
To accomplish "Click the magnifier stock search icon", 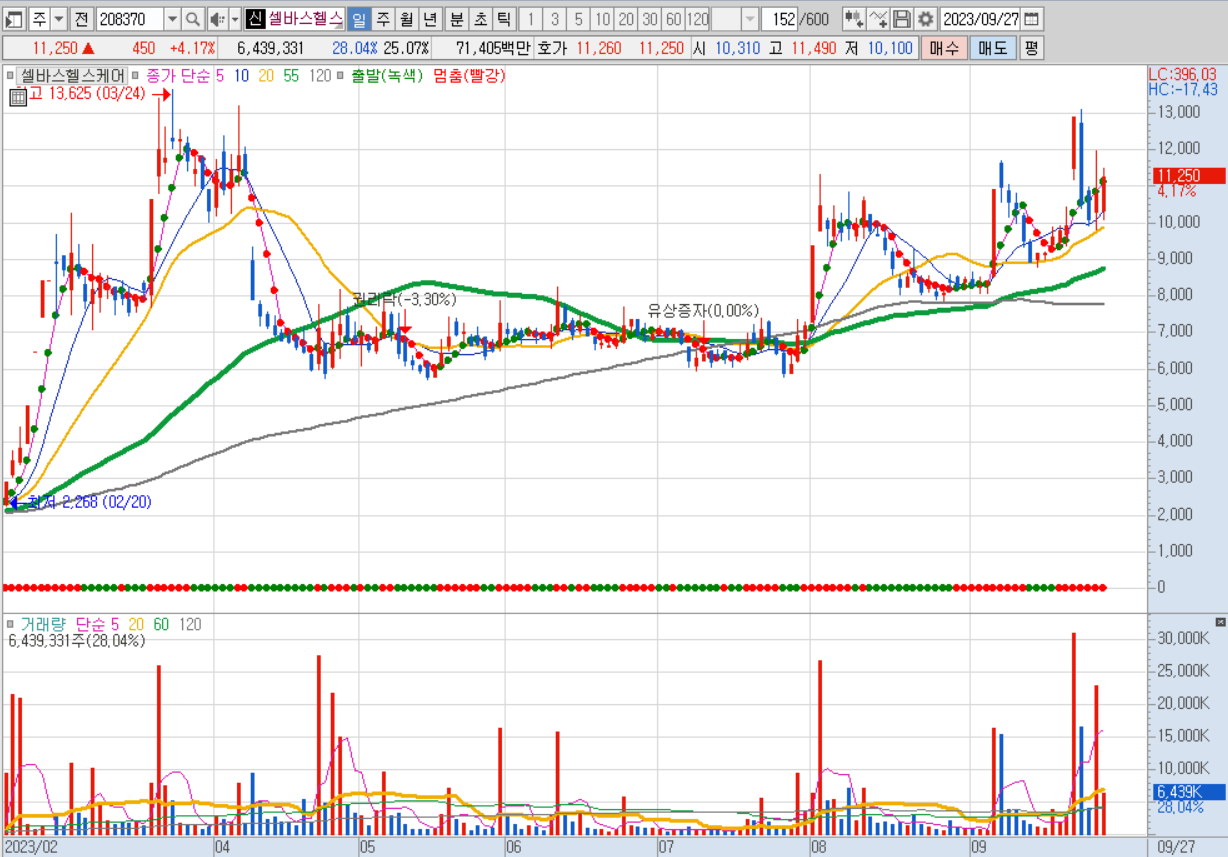I will point(193,19).
